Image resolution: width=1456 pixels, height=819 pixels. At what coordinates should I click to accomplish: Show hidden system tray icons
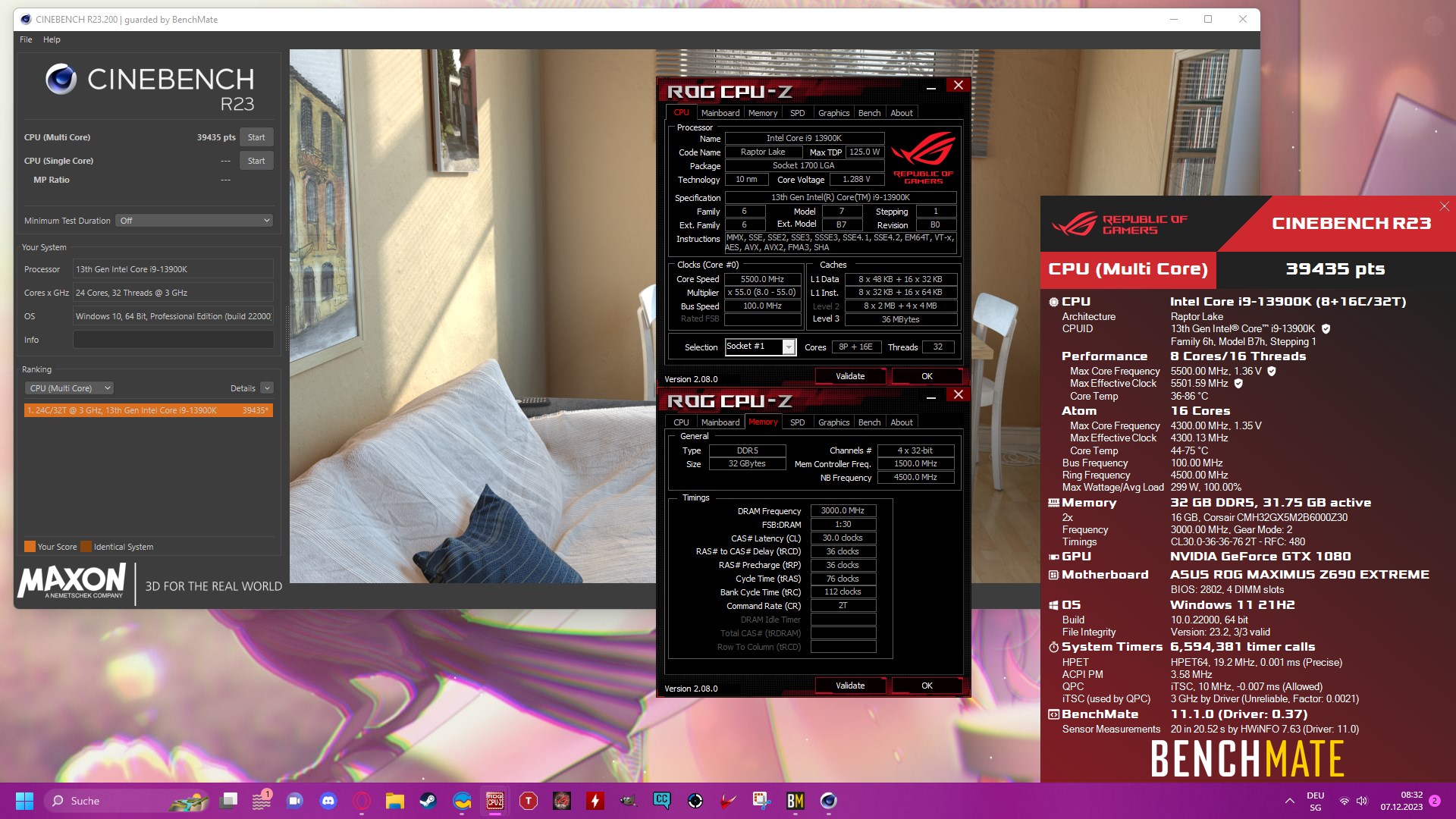[1289, 801]
